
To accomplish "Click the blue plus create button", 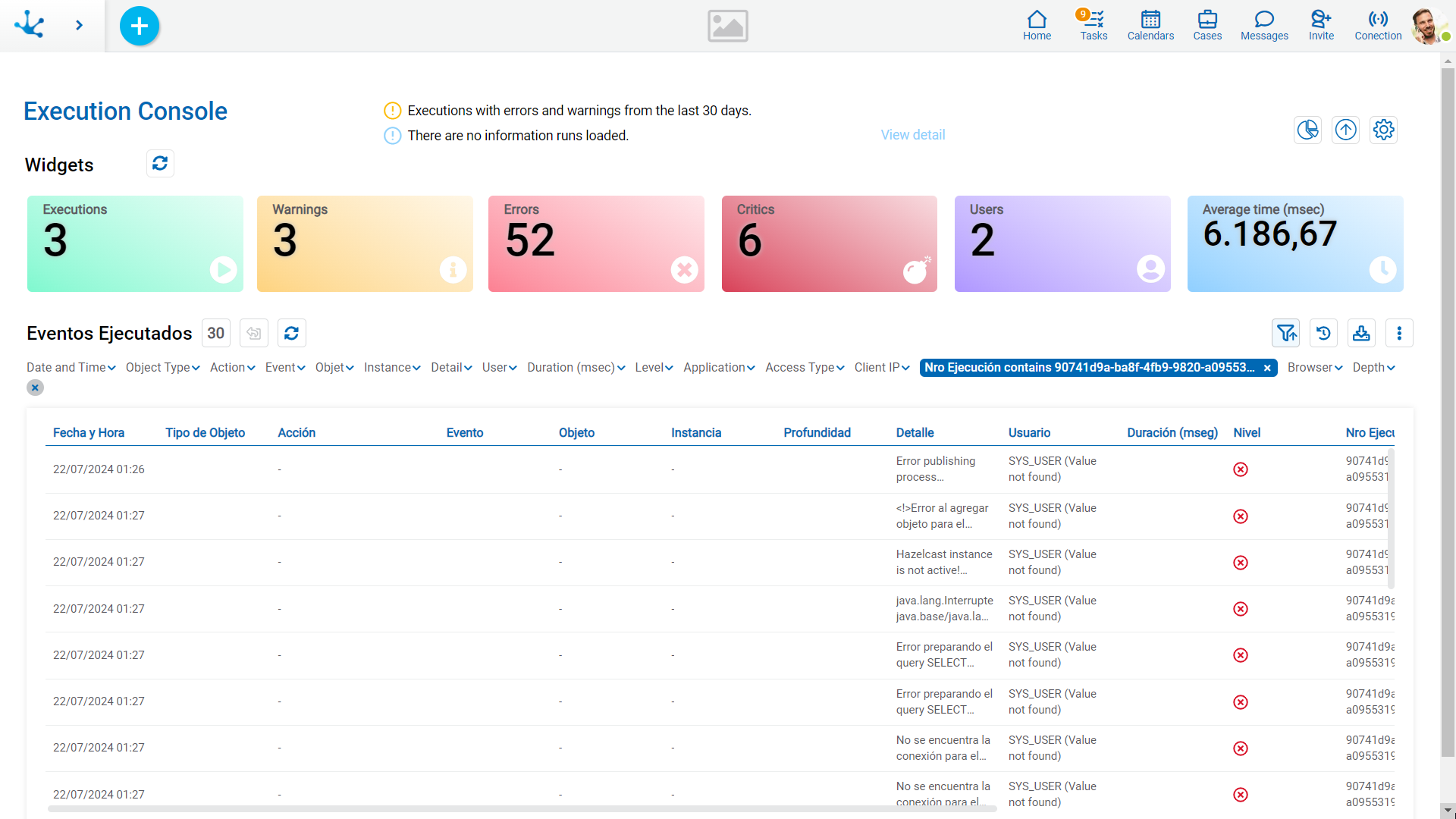I will click(x=140, y=26).
